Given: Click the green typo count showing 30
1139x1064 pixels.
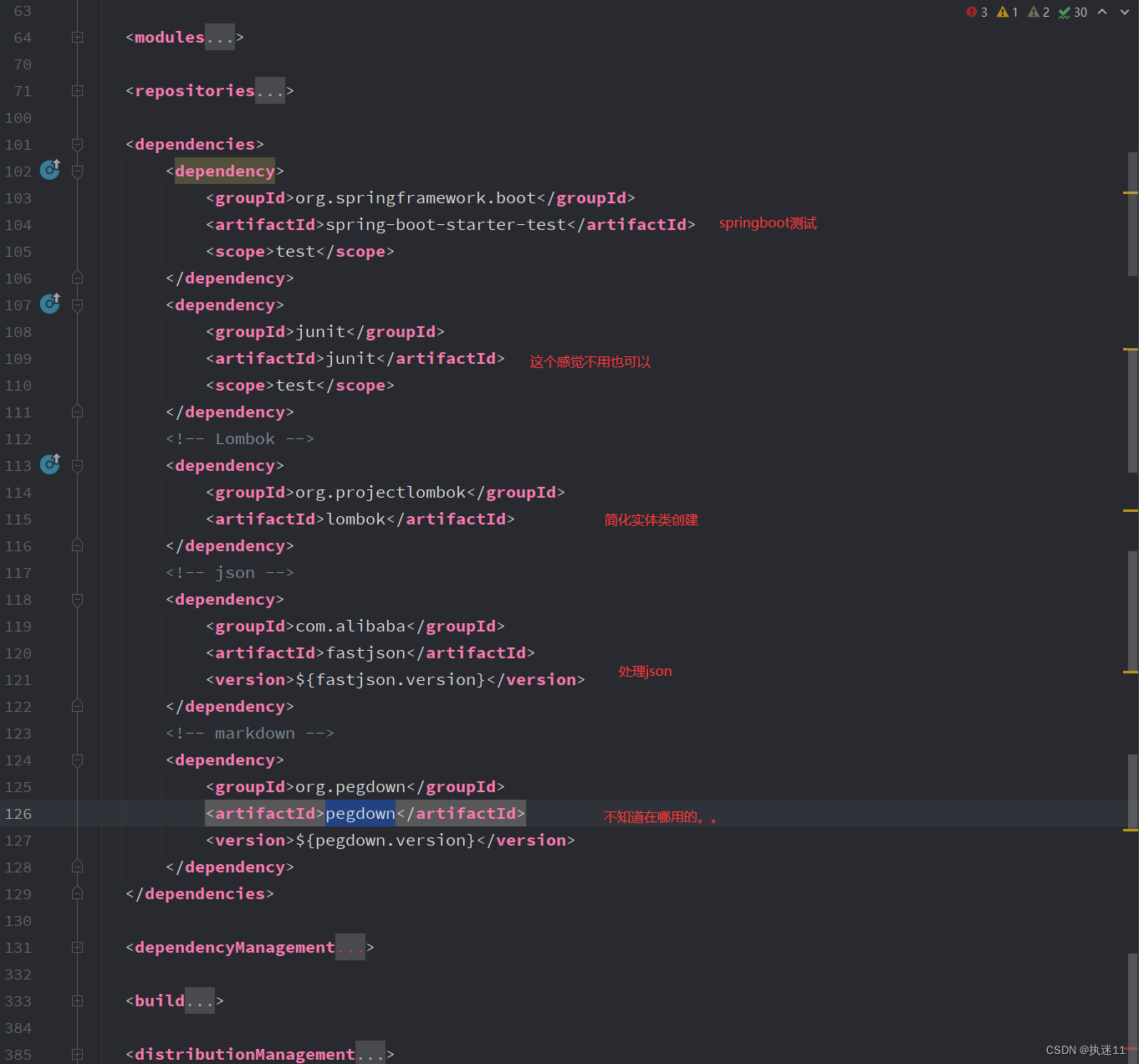Looking at the screenshot, I should pyautogui.click(x=1073, y=12).
